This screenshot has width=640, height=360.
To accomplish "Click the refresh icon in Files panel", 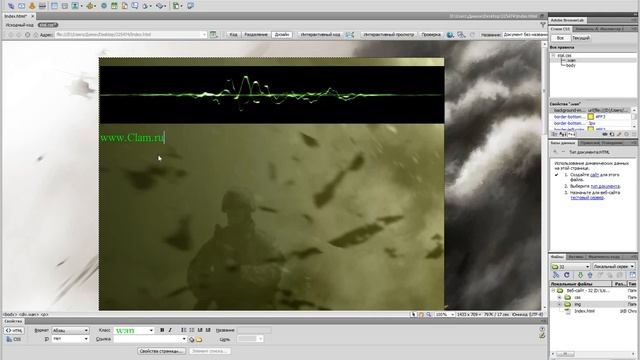I will (567, 276).
